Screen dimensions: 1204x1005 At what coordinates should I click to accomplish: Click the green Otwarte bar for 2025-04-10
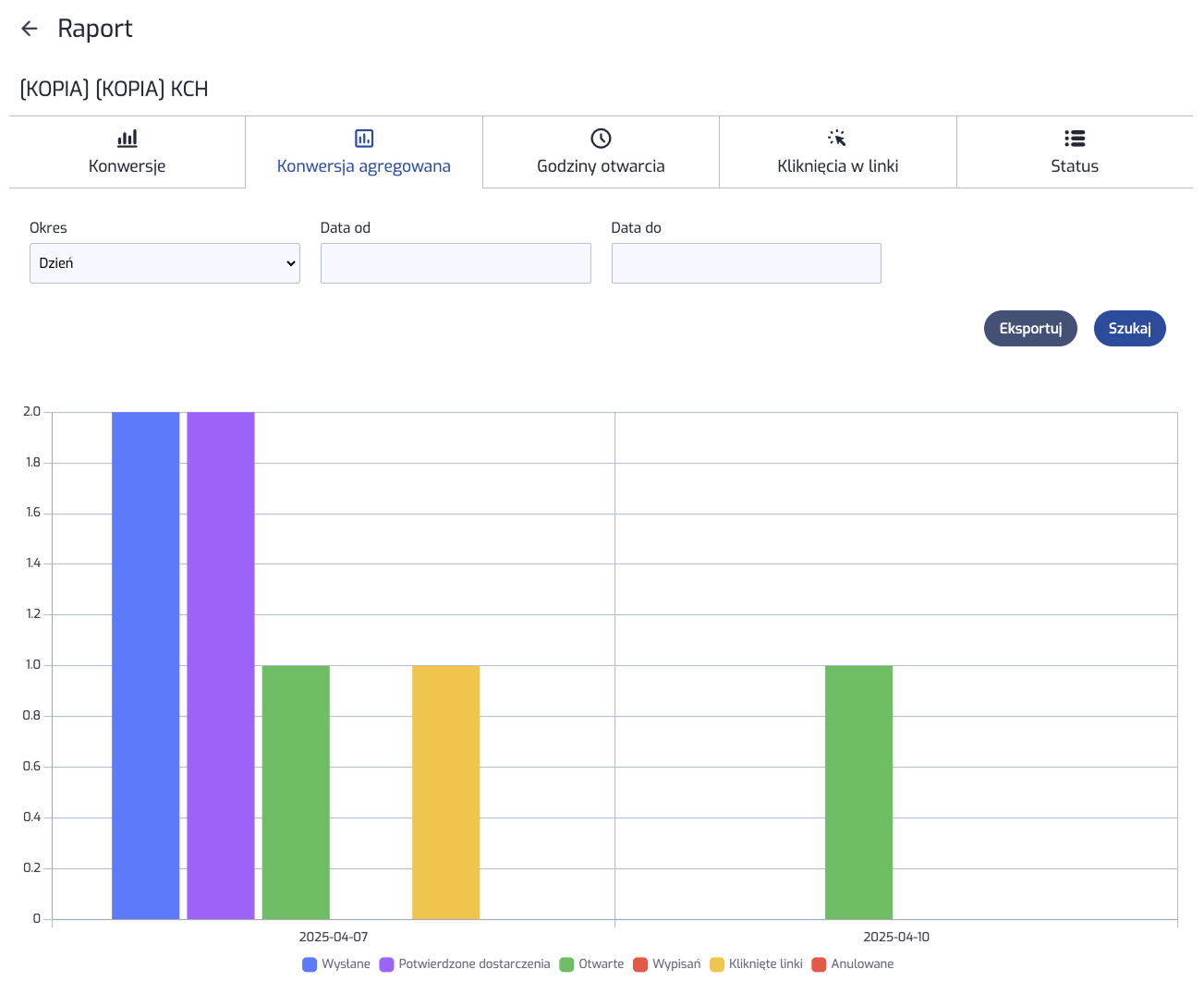tap(859, 793)
